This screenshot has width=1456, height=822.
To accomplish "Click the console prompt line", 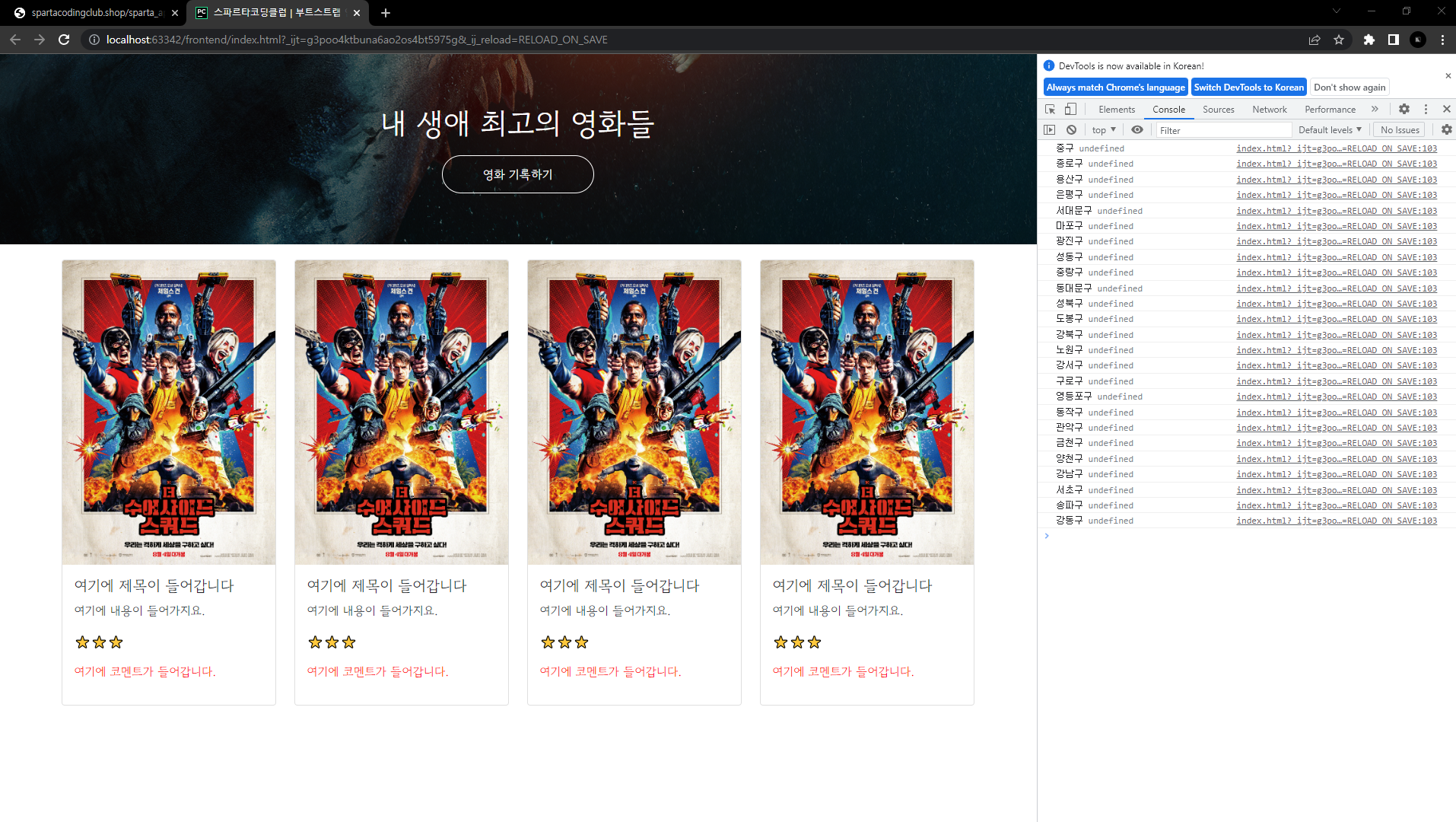I will [1248, 536].
